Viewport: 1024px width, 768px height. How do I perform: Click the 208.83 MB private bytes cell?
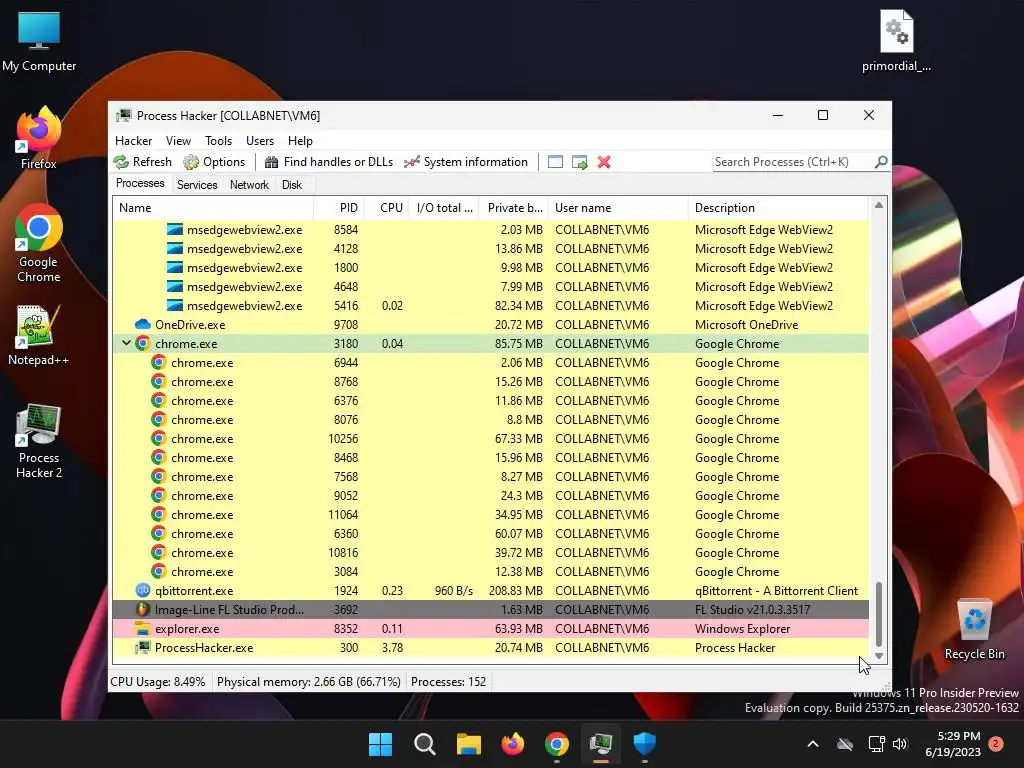pos(515,590)
